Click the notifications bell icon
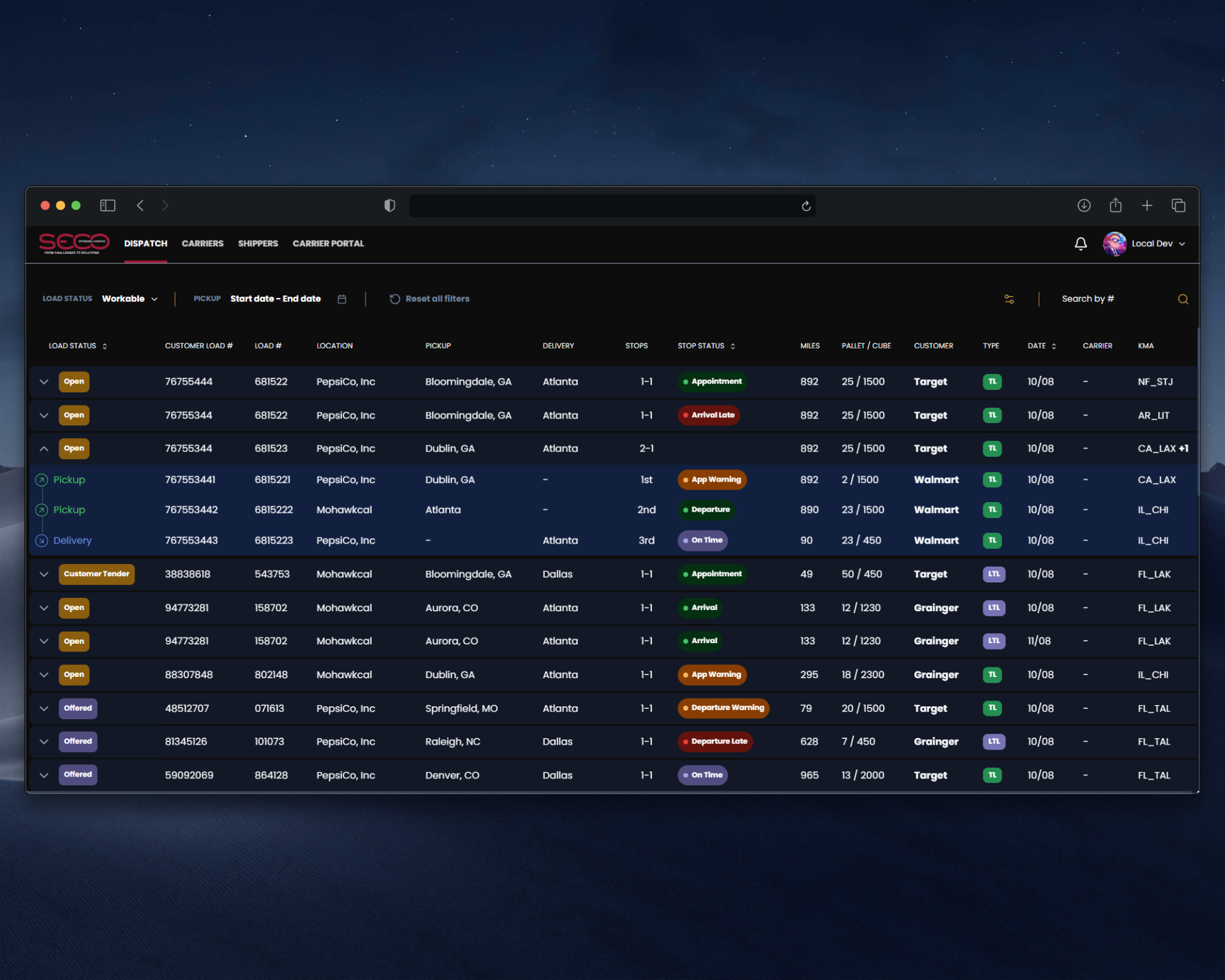This screenshot has height=980, width=1225. coord(1080,244)
